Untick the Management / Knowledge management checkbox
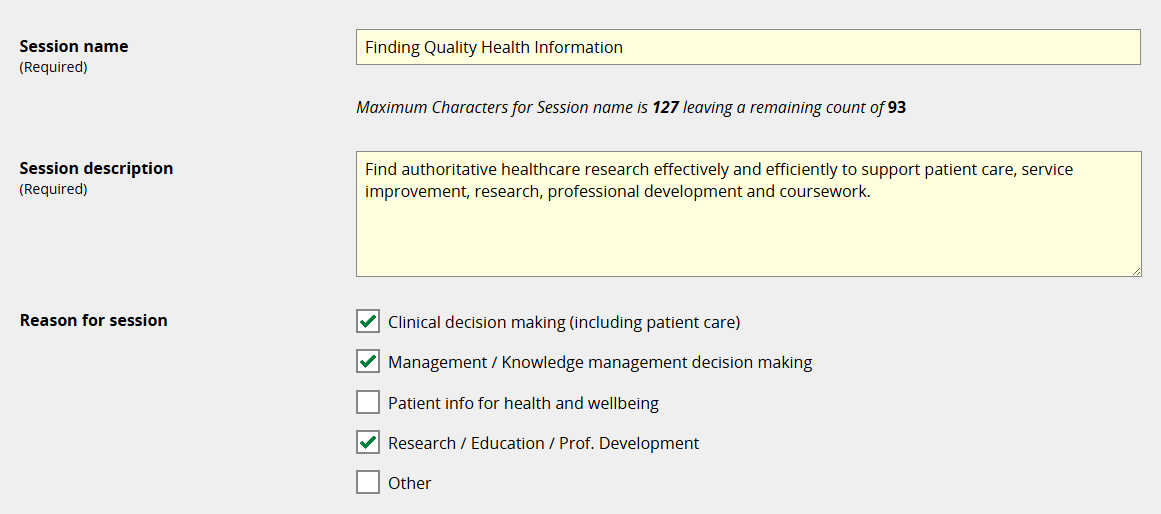Screen dimensions: 1161x514 pos(368,361)
